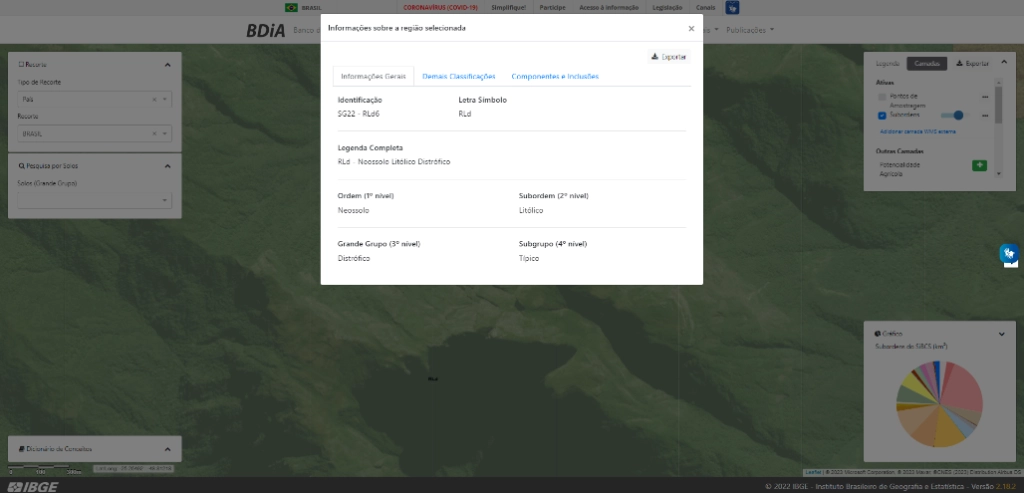Collapse the Recorte panel
The height and width of the screenshot is (494, 1024).
[x=167, y=65]
